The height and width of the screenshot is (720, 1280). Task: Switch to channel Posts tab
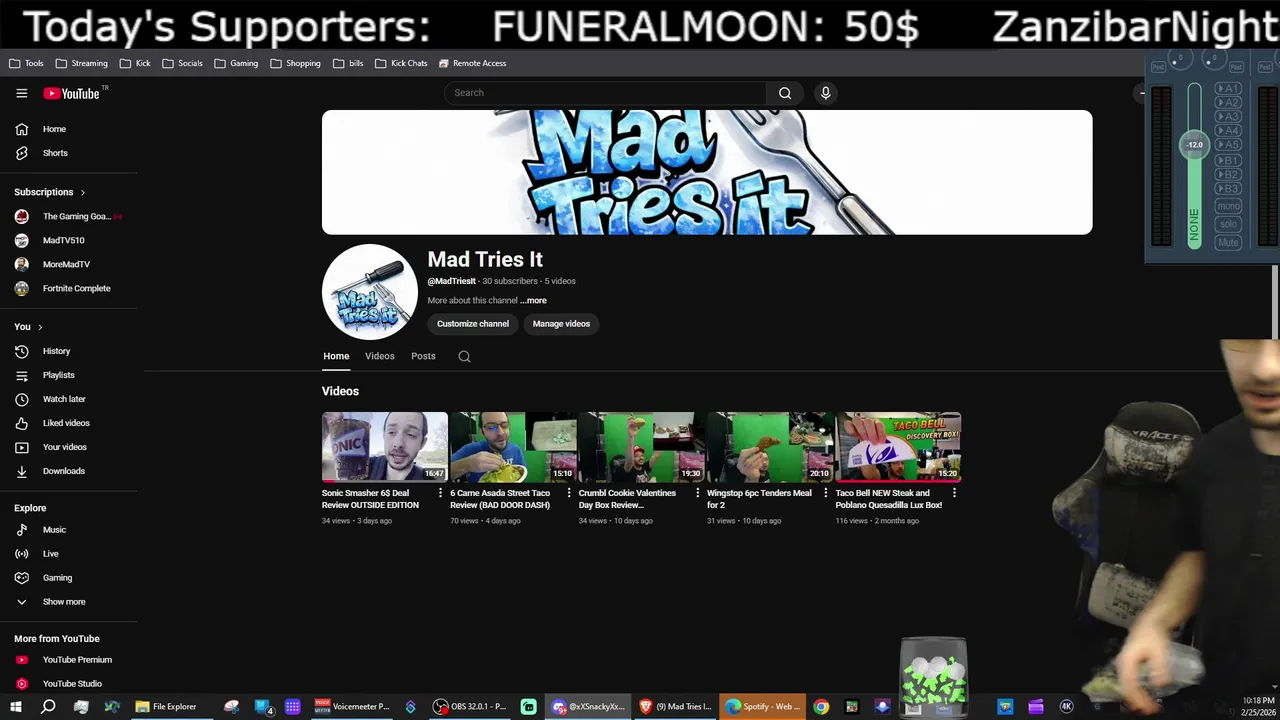point(423,356)
